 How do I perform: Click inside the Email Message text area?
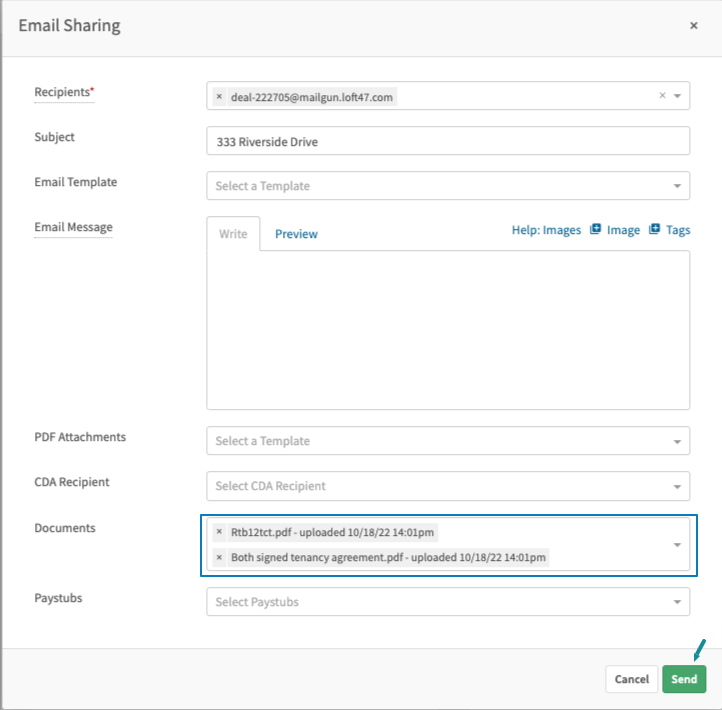click(448, 330)
